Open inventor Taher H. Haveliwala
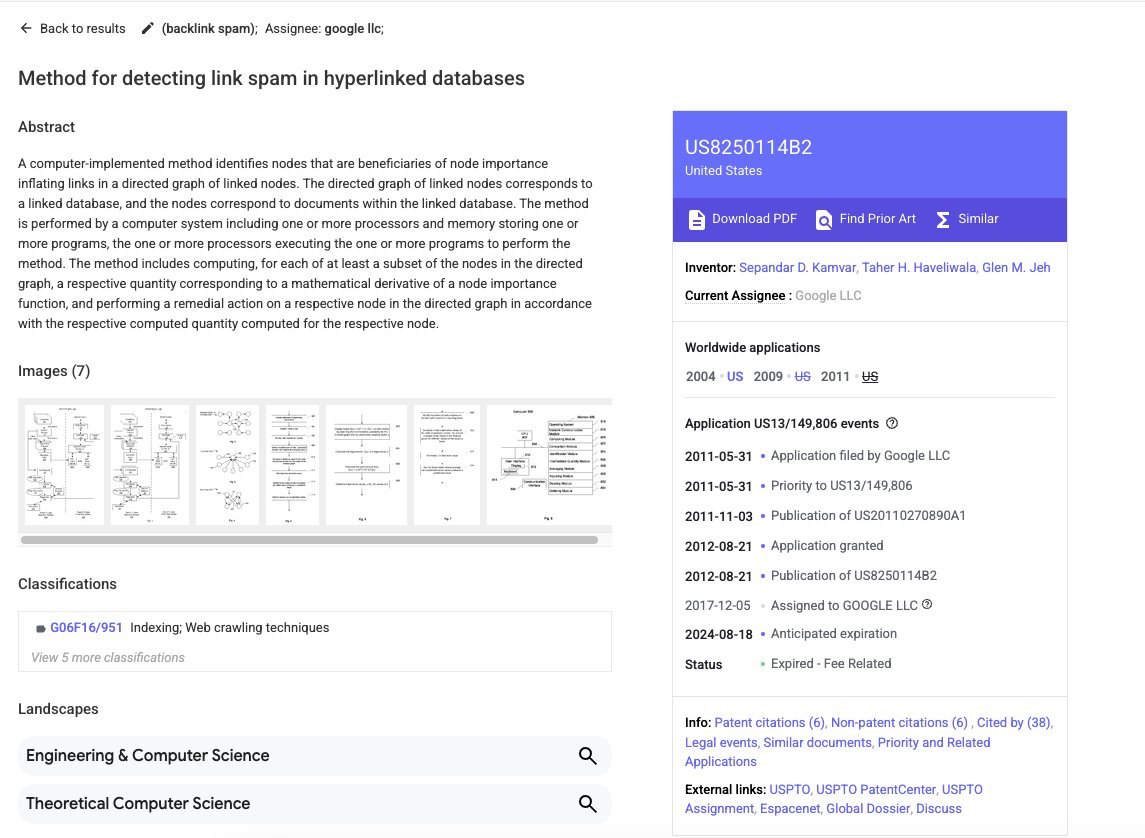 pyautogui.click(x=919, y=267)
